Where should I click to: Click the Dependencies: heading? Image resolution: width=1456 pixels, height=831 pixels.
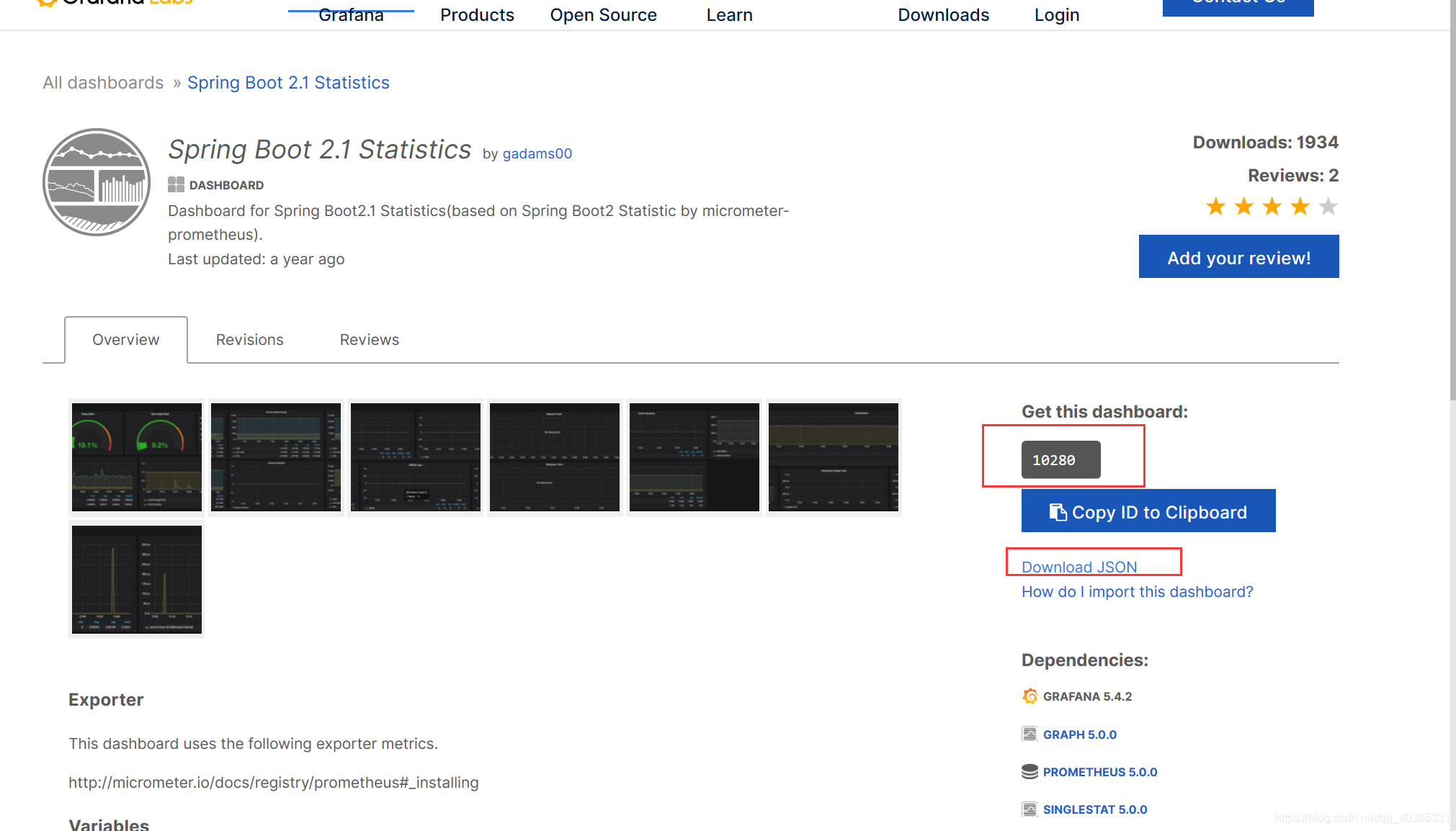pyautogui.click(x=1085, y=660)
